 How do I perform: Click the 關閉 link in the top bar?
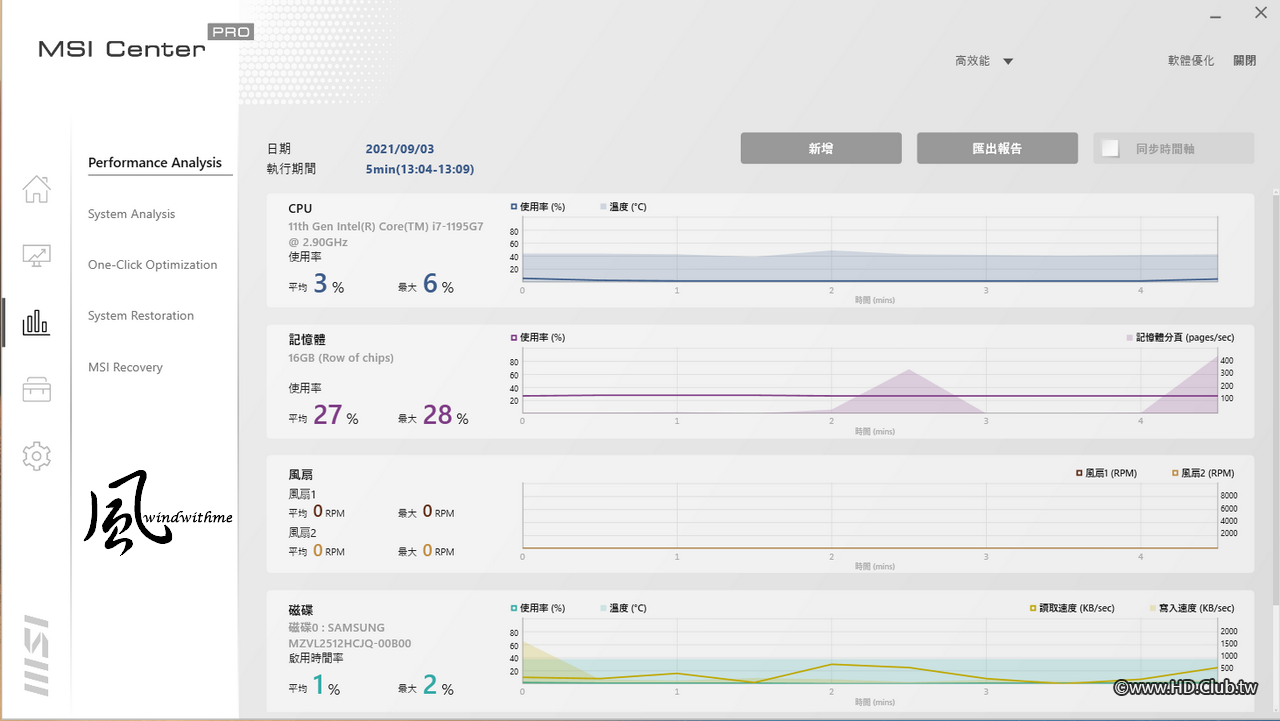1245,61
